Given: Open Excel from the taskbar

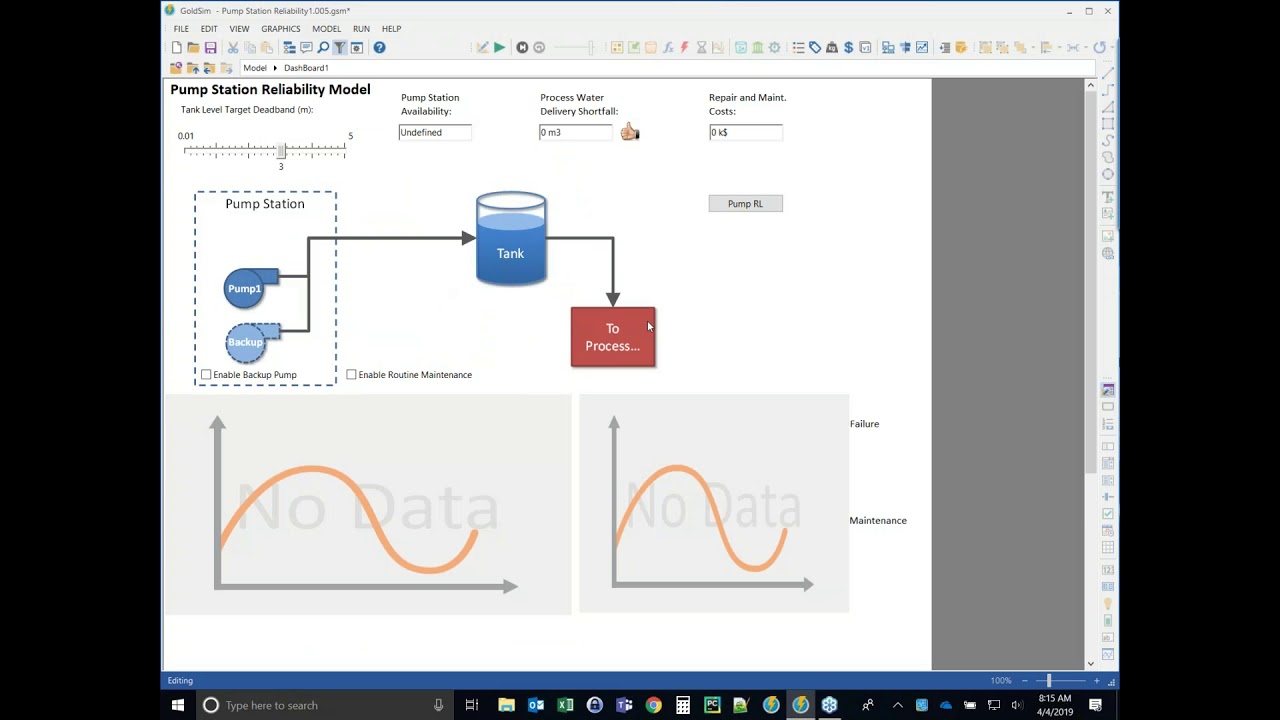Looking at the screenshot, I should tap(565, 705).
